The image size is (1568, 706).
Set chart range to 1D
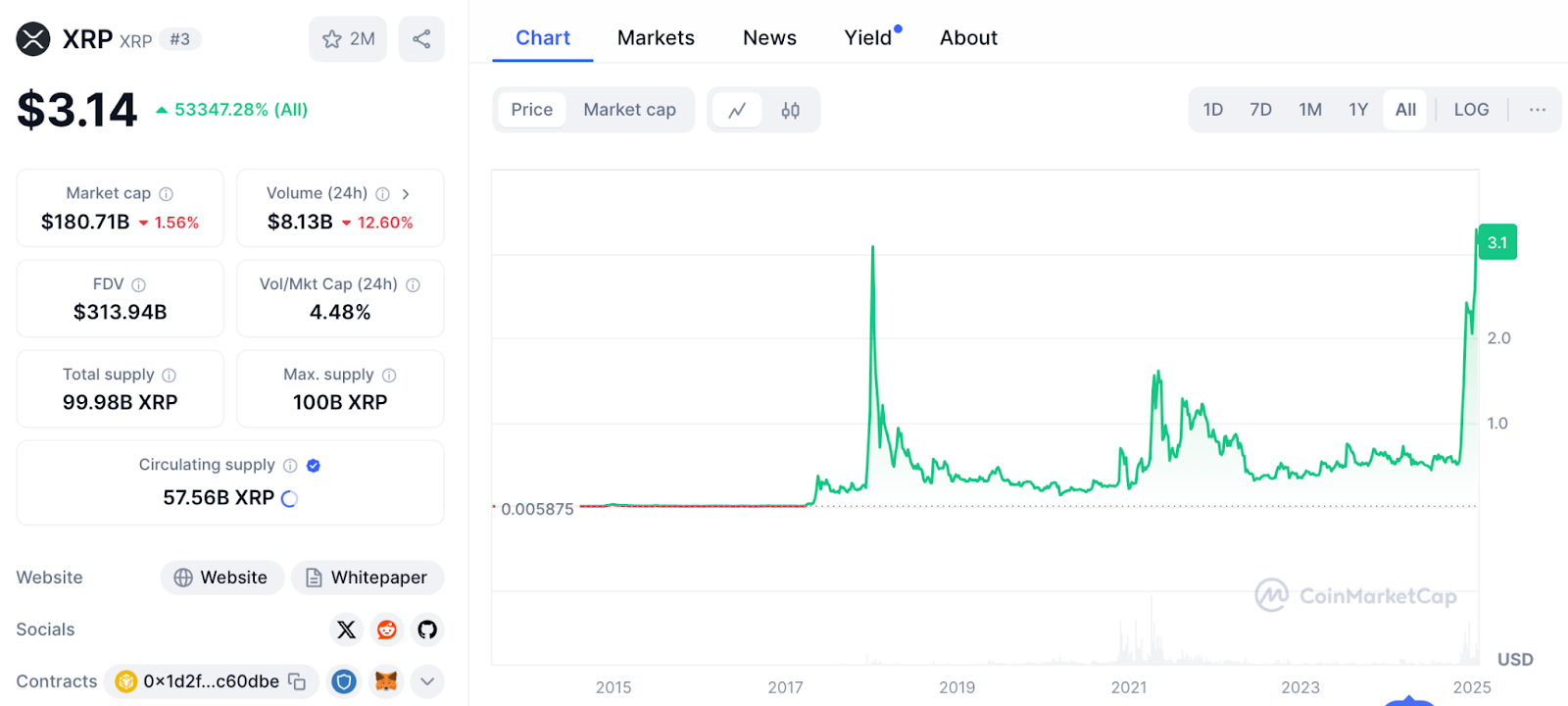(1213, 110)
